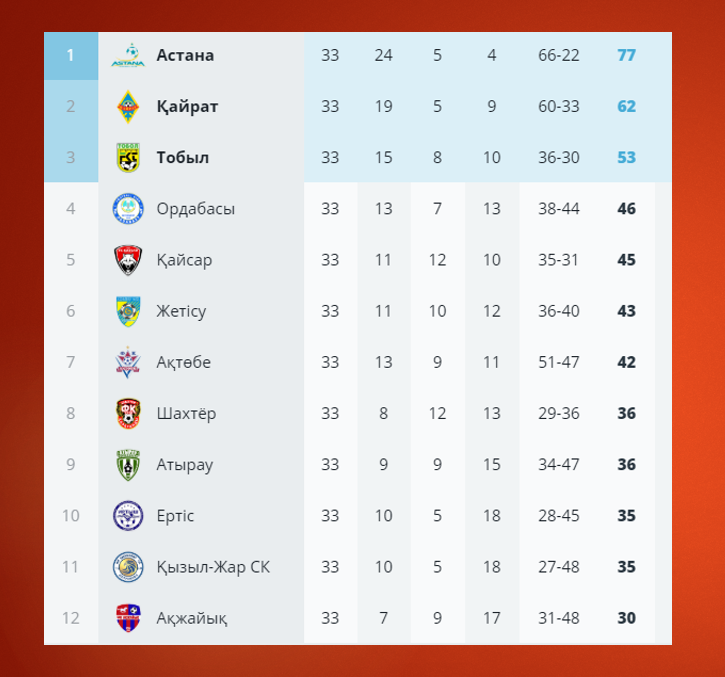Click the Қайрат club crest

tap(128, 107)
